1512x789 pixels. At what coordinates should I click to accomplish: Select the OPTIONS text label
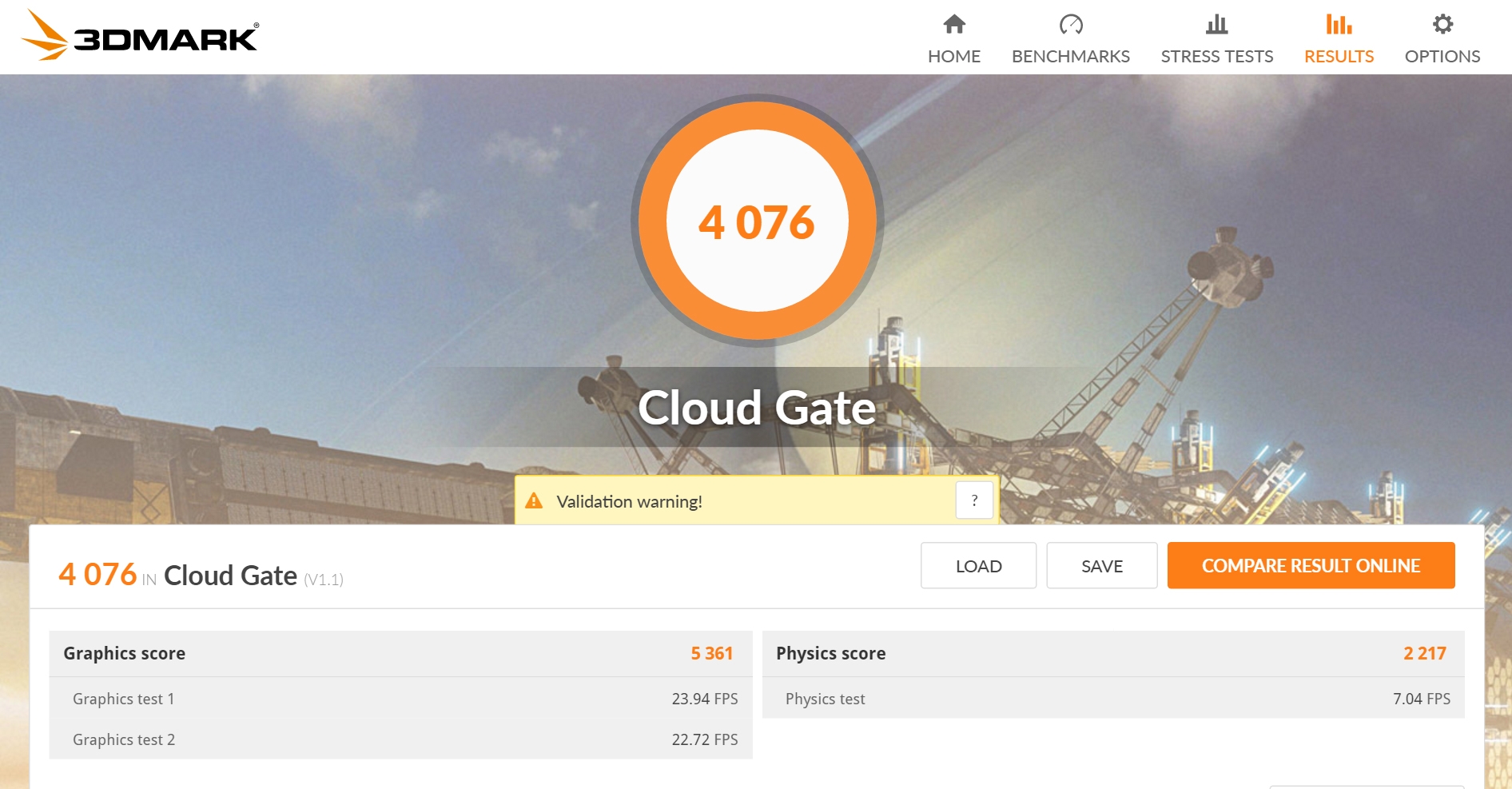1442,57
